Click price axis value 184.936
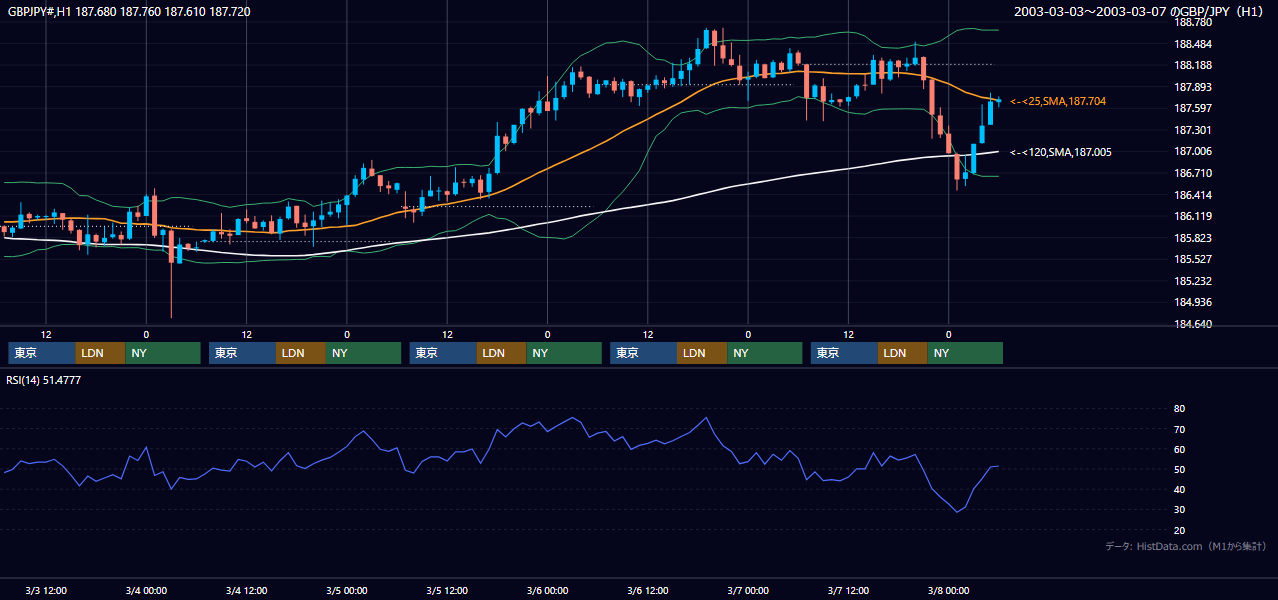This screenshot has width=1278, height=600. 1193,302
